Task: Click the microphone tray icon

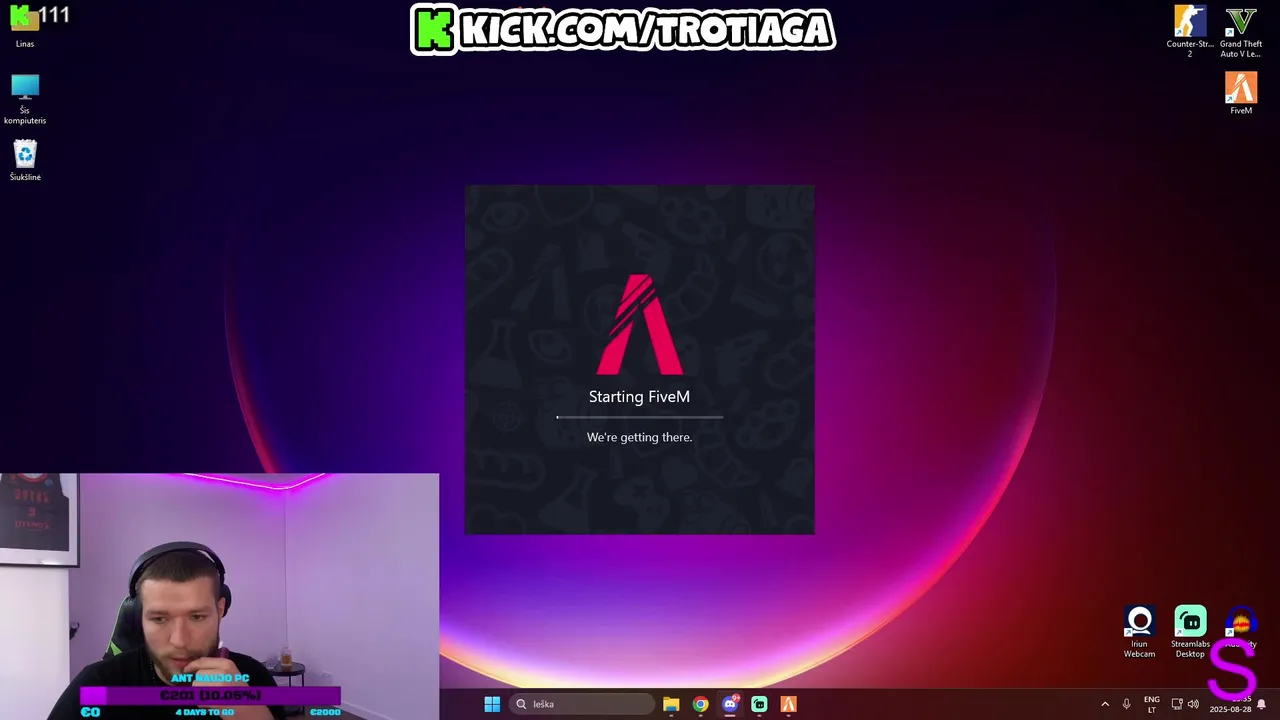Action: pyautogui.click(x=1127, y=704)
